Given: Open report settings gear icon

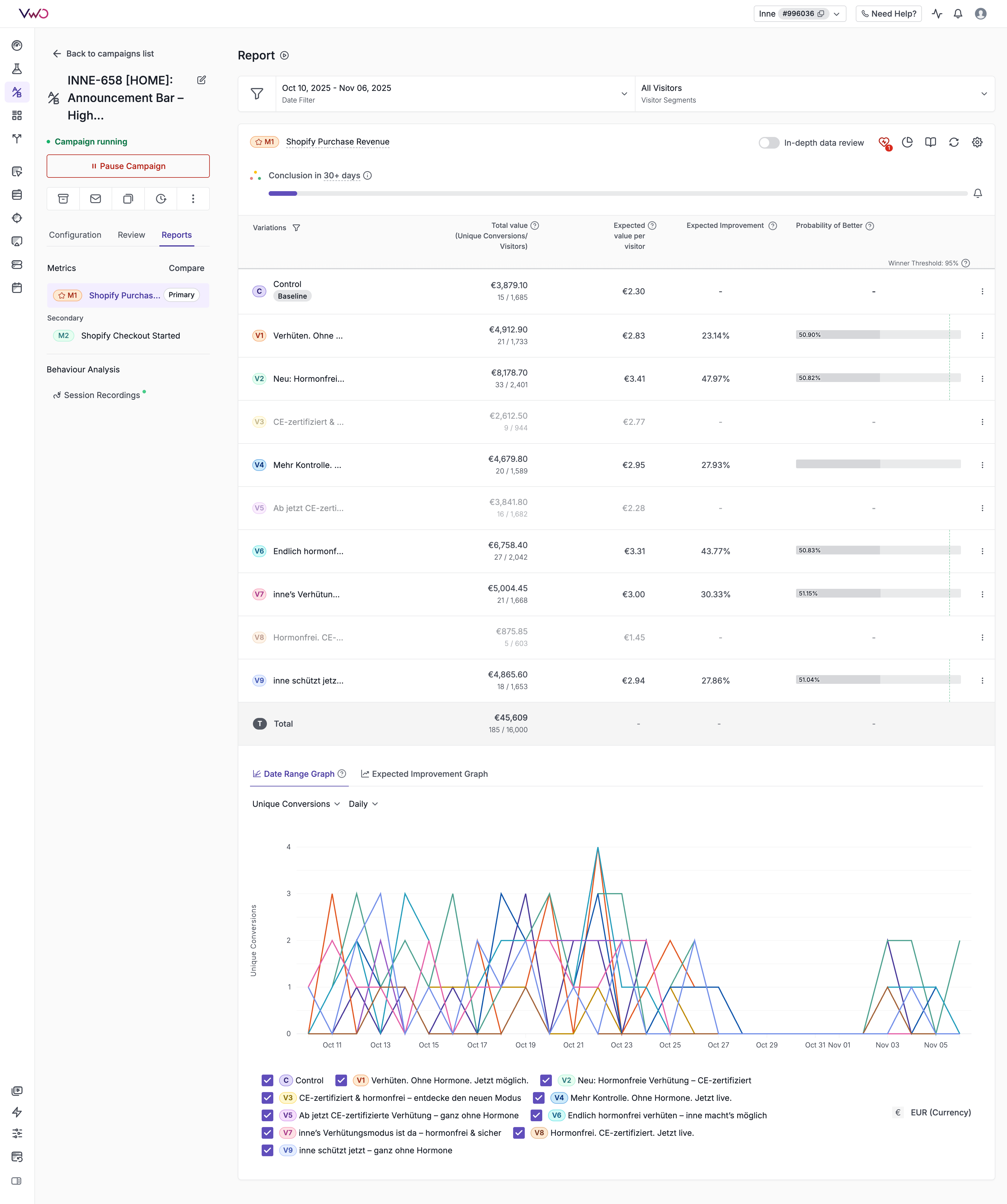Looking at the screenshot, I should [977, 142].
